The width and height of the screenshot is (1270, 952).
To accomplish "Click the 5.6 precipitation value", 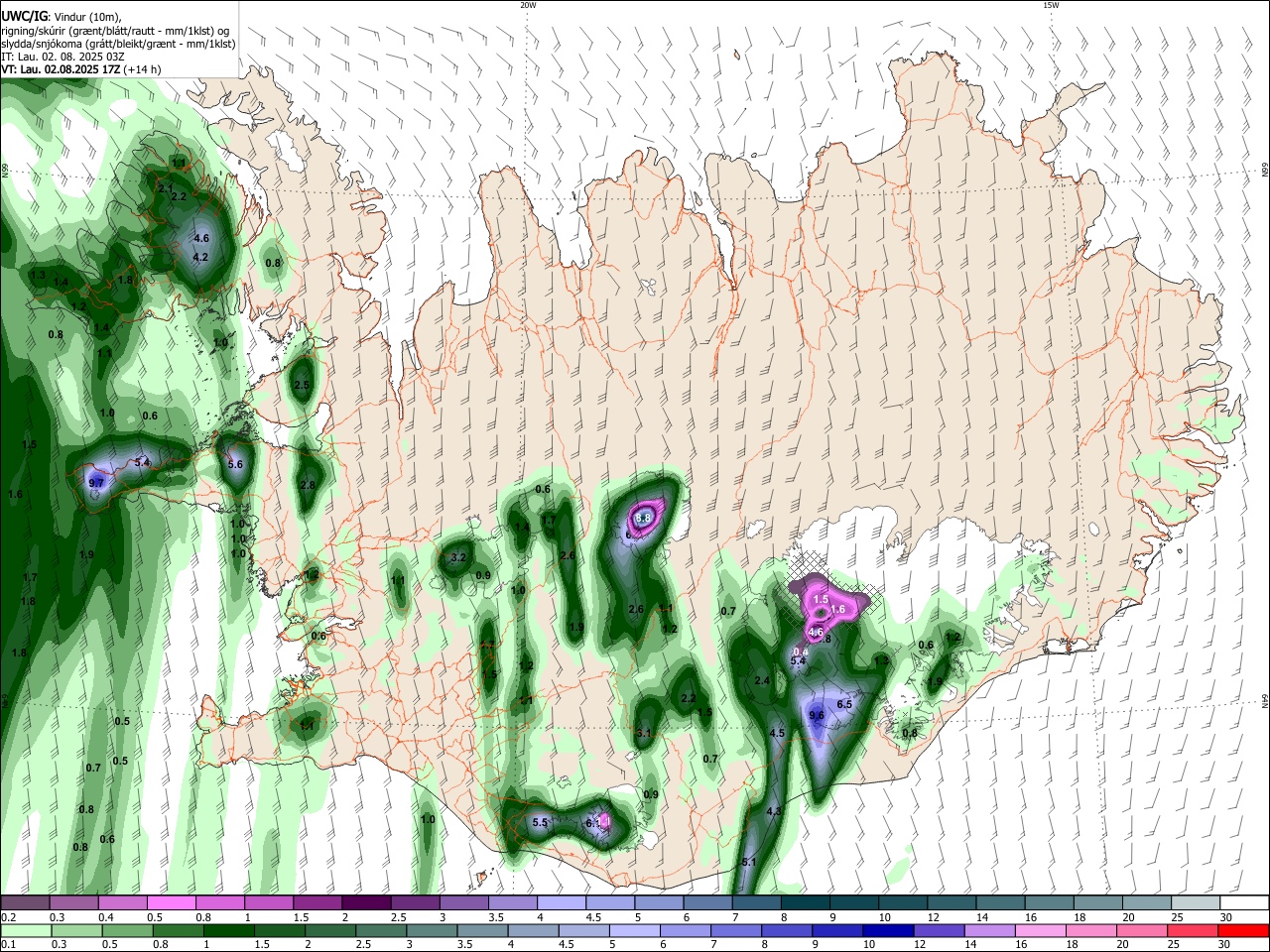I will pos(235,464).
